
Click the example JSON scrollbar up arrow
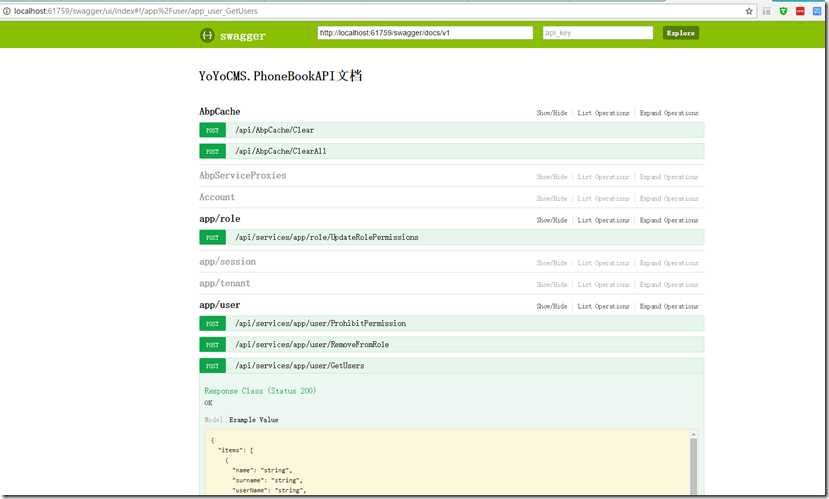tap(693, 435)
